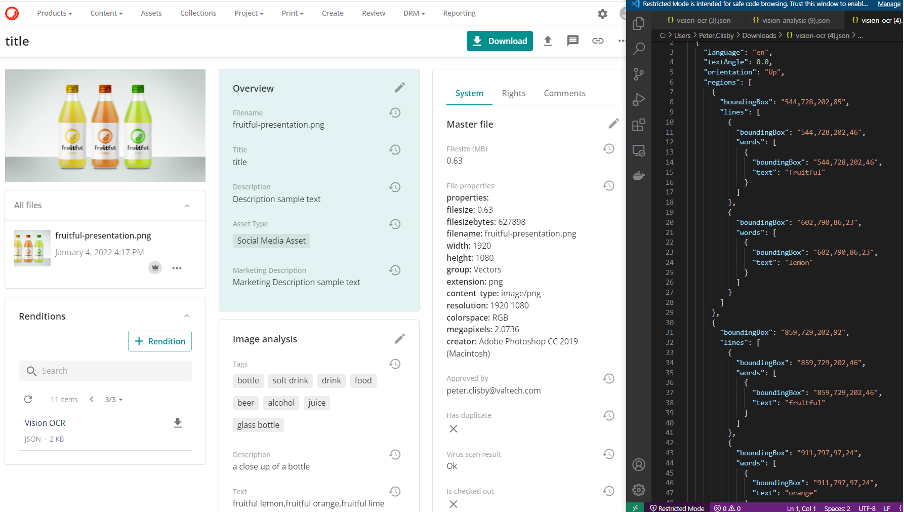904x512 pixels.
Task: Click Restricted Mode in VS Code status bar
Action: [677, 508]
